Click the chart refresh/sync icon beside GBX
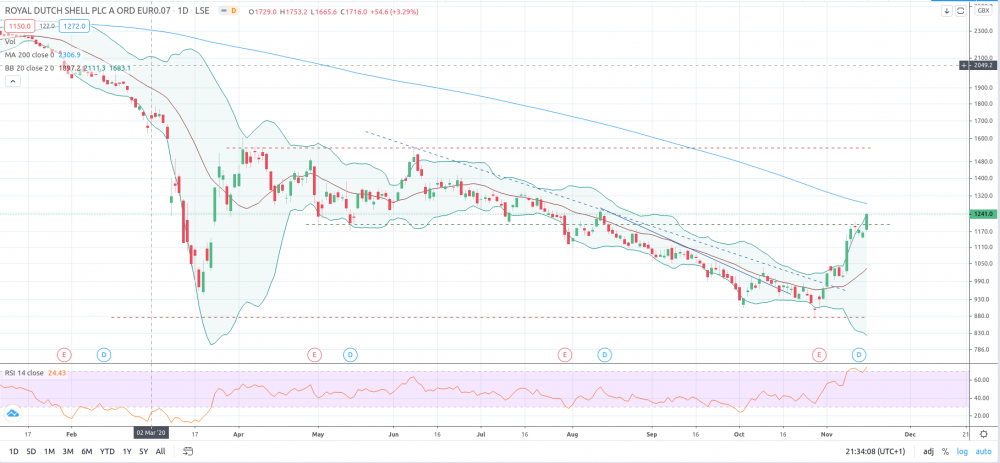The image size is (1000, 463). tap(960, 11)
